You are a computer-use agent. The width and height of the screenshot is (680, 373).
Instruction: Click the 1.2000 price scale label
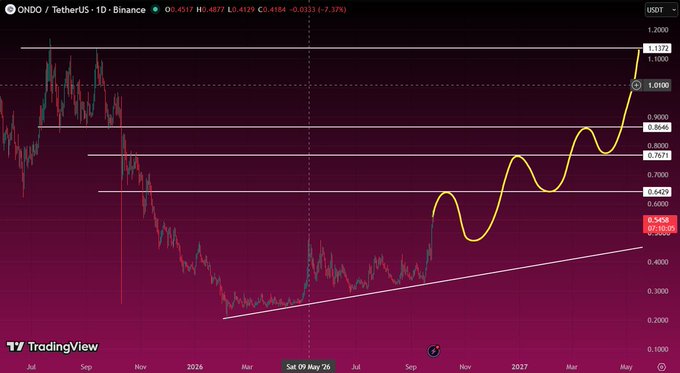point(657,30)
